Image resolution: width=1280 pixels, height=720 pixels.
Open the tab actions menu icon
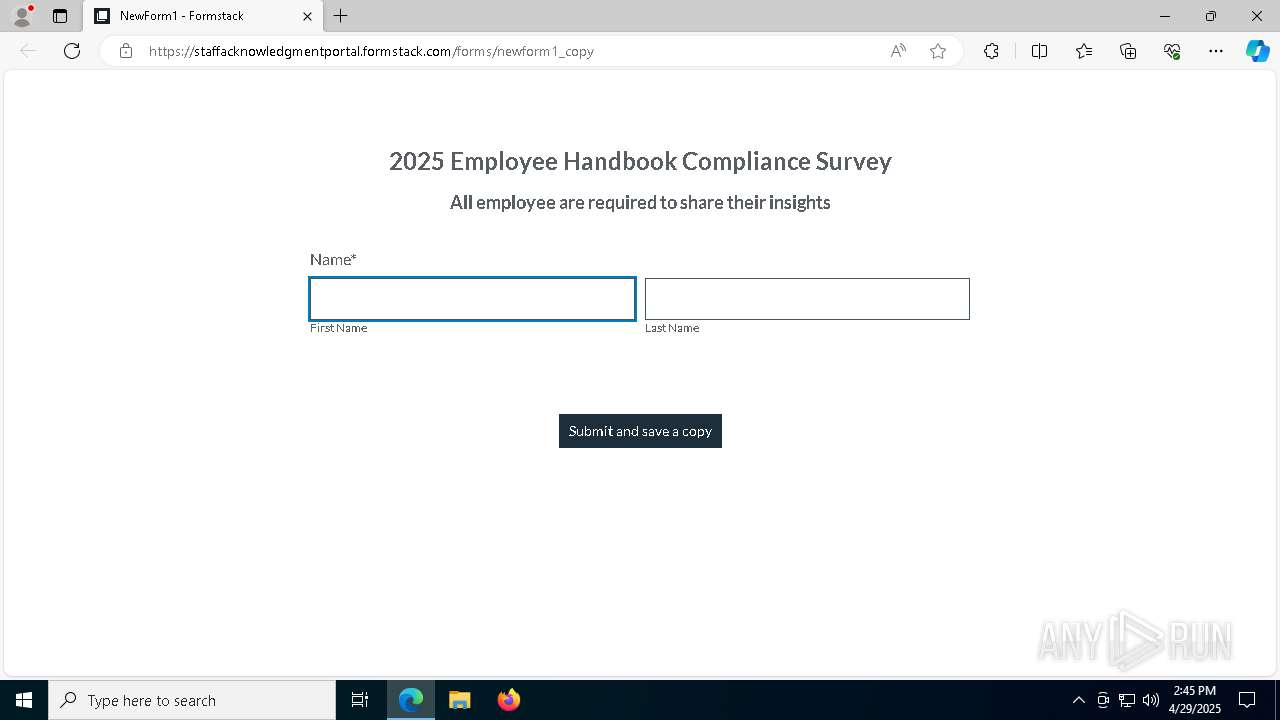pyautogui.click(x=60, y=16)
